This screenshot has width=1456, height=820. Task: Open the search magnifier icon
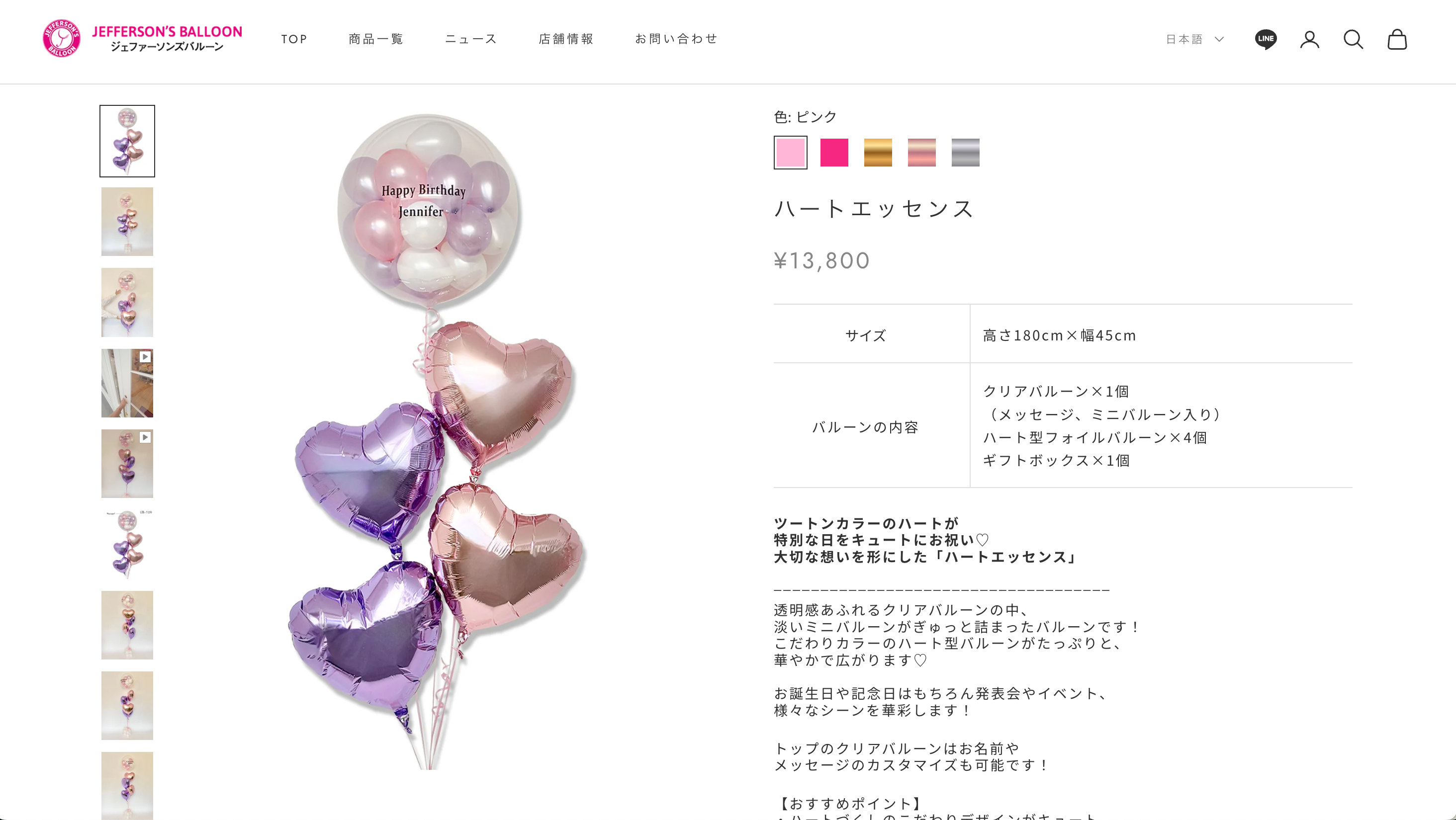[x=1353, y=40]
